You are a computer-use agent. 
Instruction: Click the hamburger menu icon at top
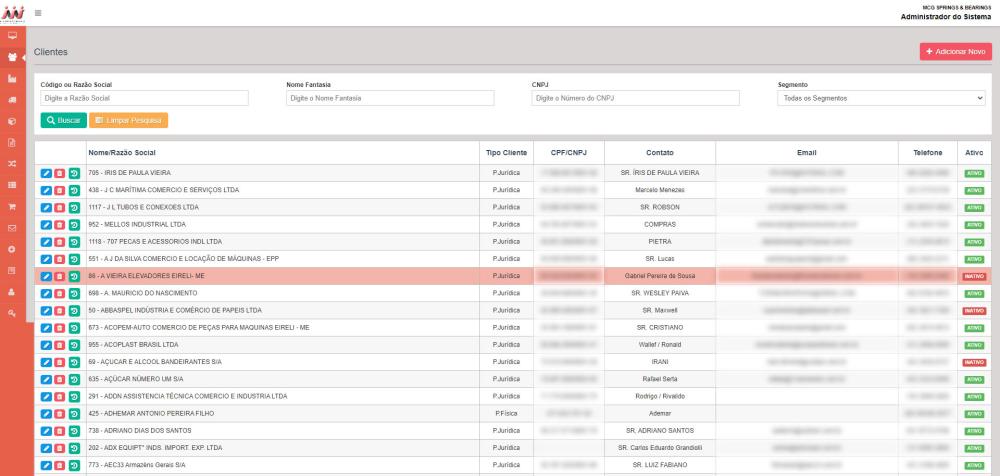(38, 13)
